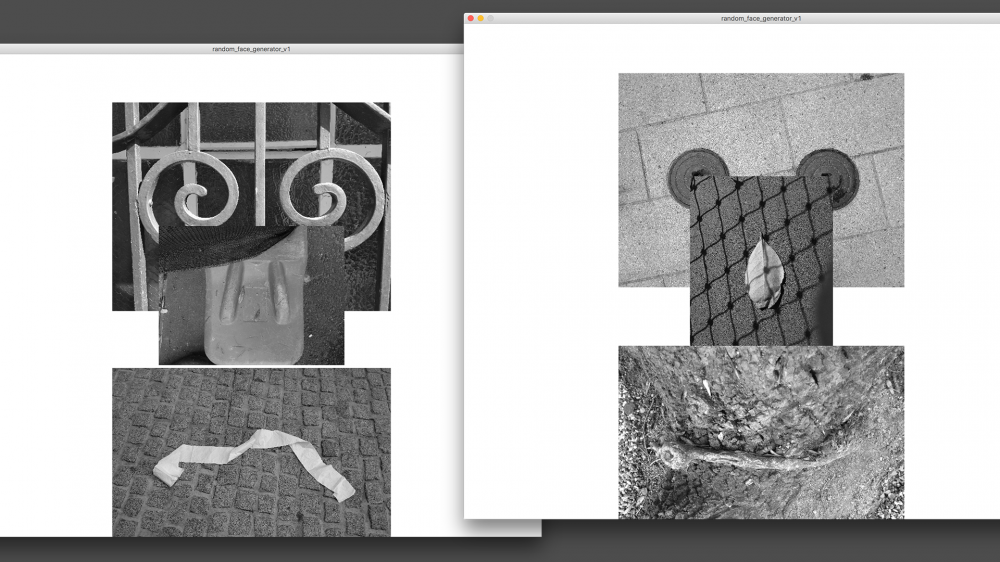The image size is (1000, 562).
Task: Minimize the right window with yellow button
Action: 481,18
